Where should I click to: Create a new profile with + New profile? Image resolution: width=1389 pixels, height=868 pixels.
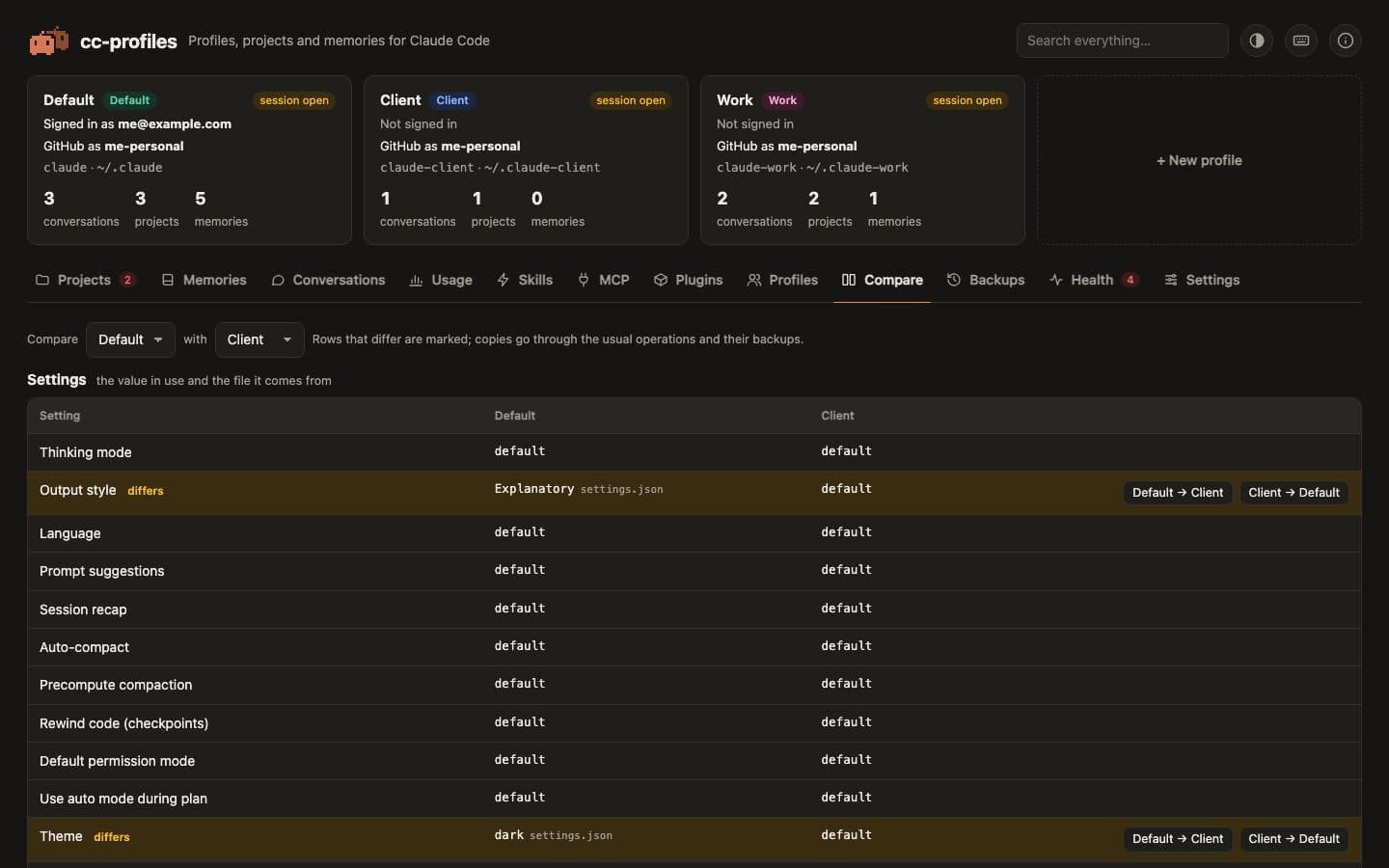tap(1199, 160)
